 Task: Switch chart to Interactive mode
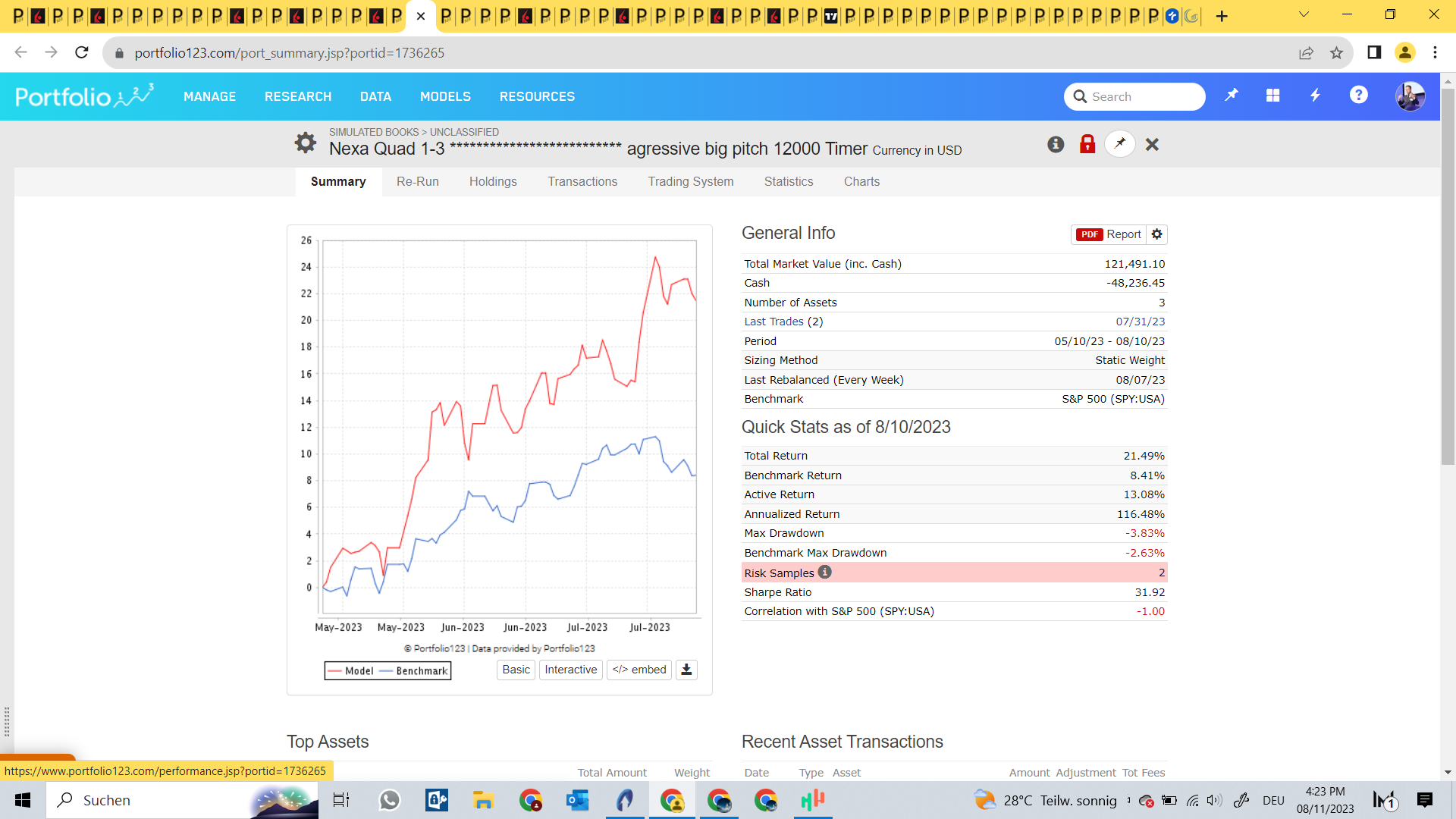pyautogui.click(x=570, y=670)
